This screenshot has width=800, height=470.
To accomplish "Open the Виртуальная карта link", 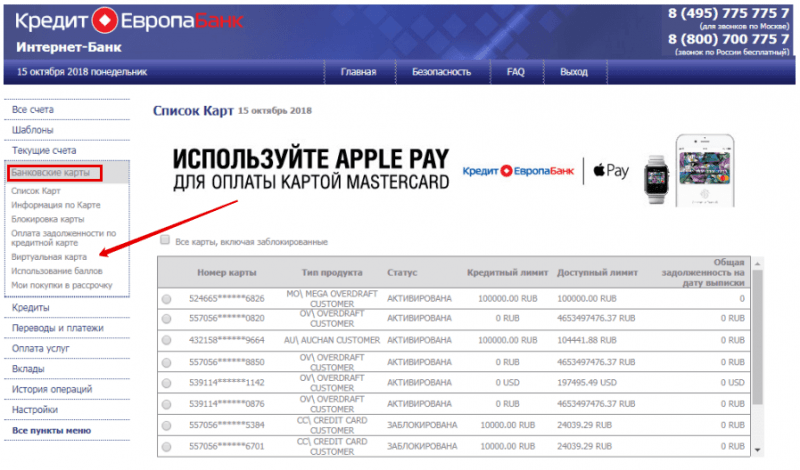I will [49, 257].
